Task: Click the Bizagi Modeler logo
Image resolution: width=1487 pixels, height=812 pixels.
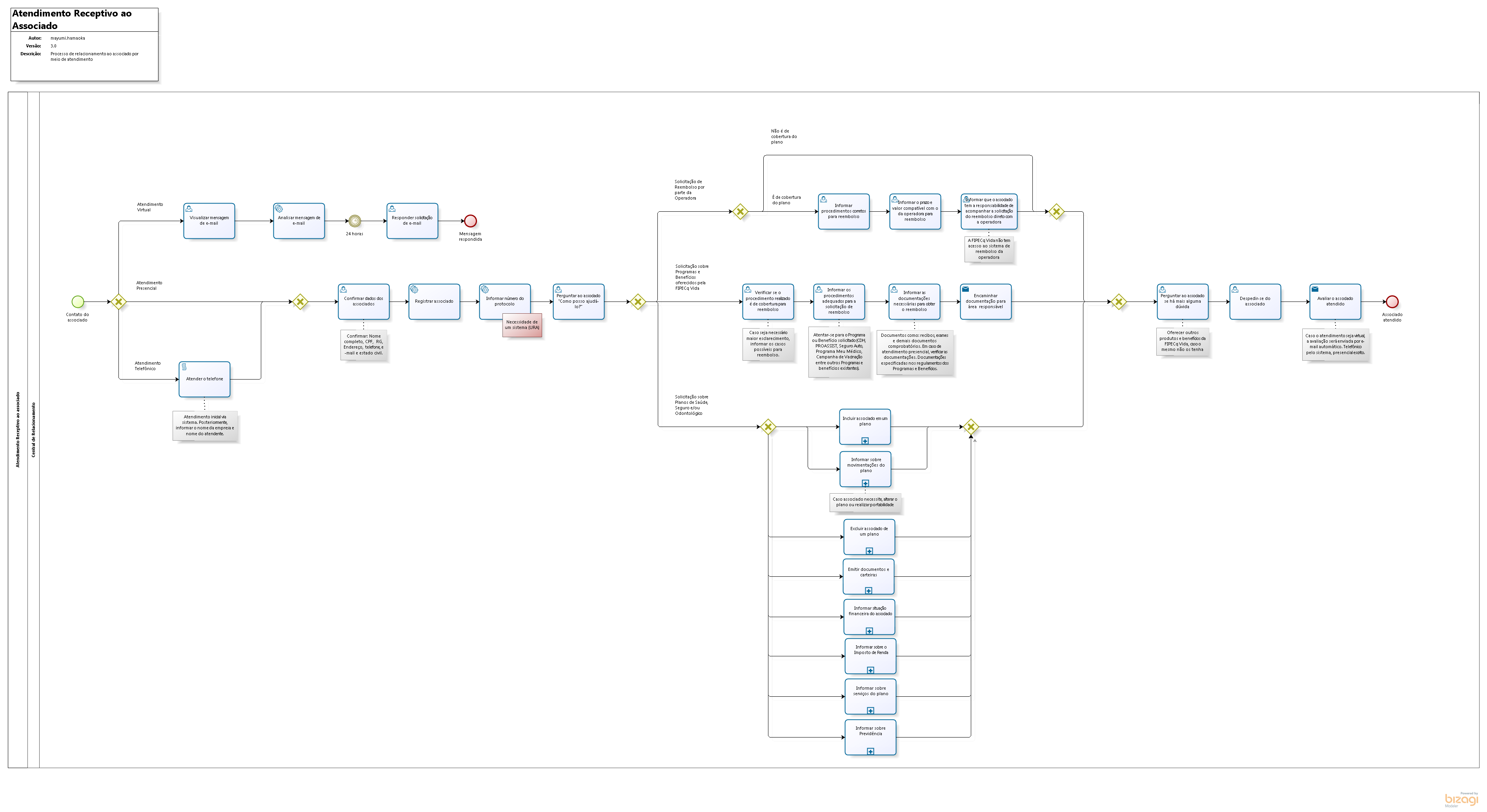Action: pyautogui.click(x=1461, y=799)
